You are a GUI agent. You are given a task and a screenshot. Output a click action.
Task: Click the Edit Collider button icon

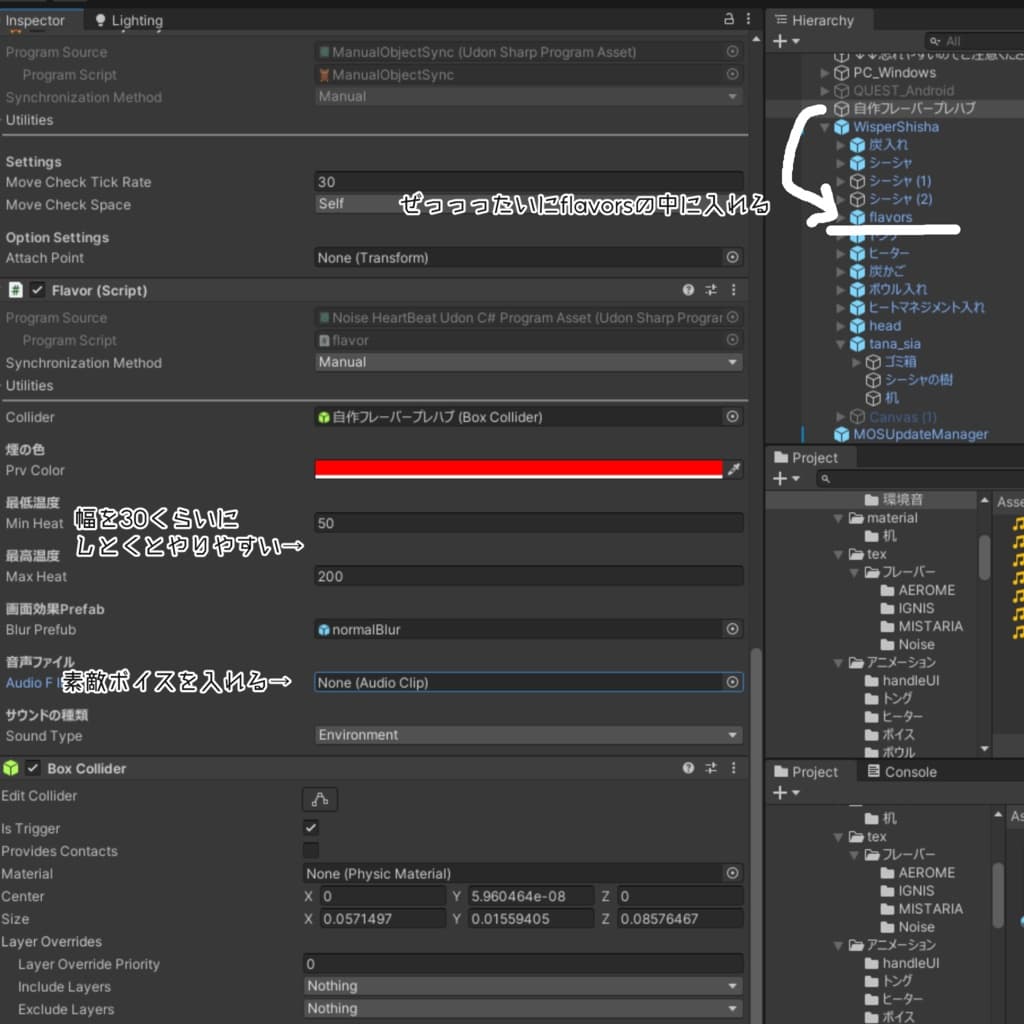pos(320,798)
